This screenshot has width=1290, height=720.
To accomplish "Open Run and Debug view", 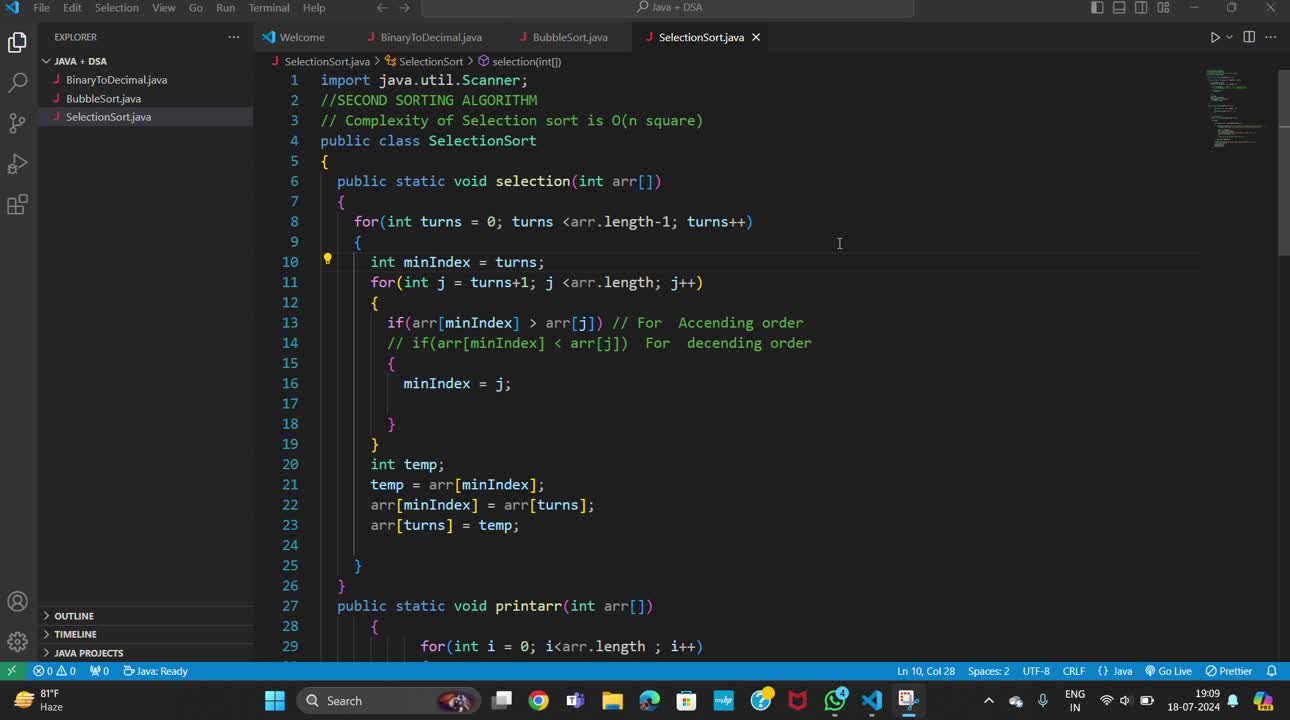I will point(17,164).
